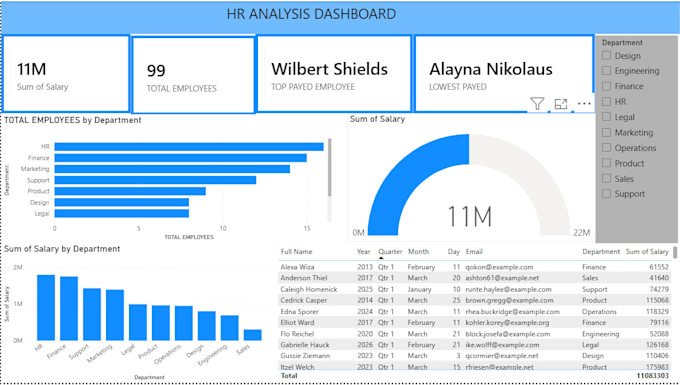Tick the Marketing department checkbox
The width and height of the screenshot is (680, 385).
pyautogui.click(x=606, y=132)
